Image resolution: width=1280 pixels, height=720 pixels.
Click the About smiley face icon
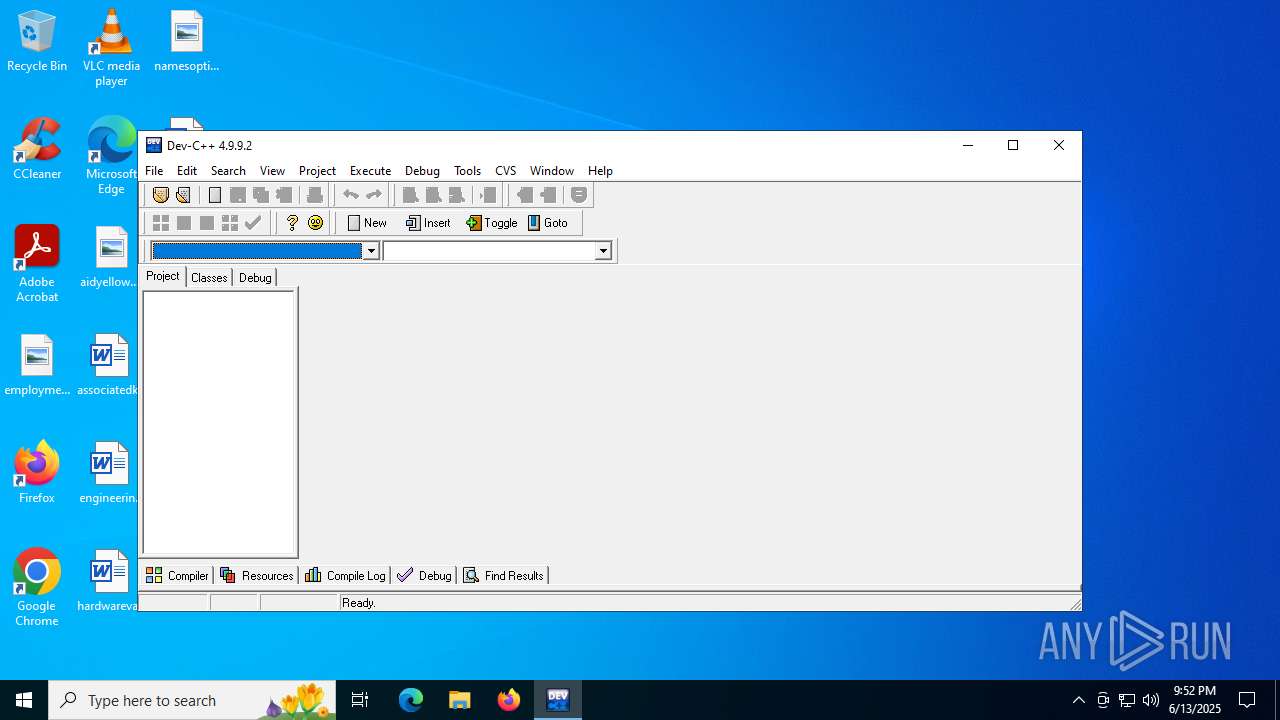(316, 223)
